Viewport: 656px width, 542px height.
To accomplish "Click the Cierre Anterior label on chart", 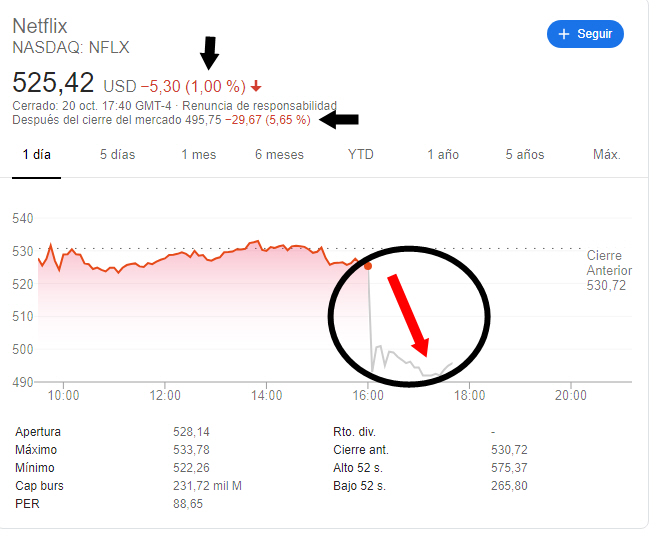I will click(609, 263).
